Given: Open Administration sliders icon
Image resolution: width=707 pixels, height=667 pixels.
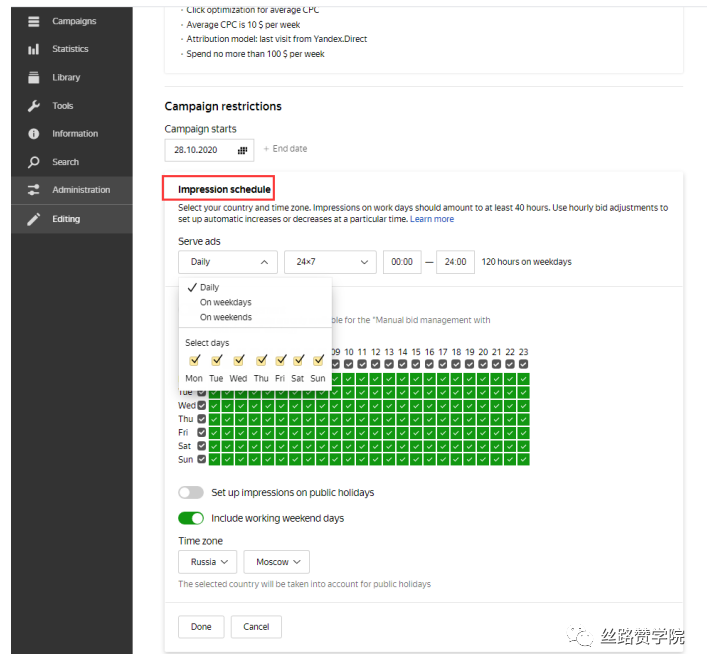Looking at the screenshot, I should click(x=33, y=190).
